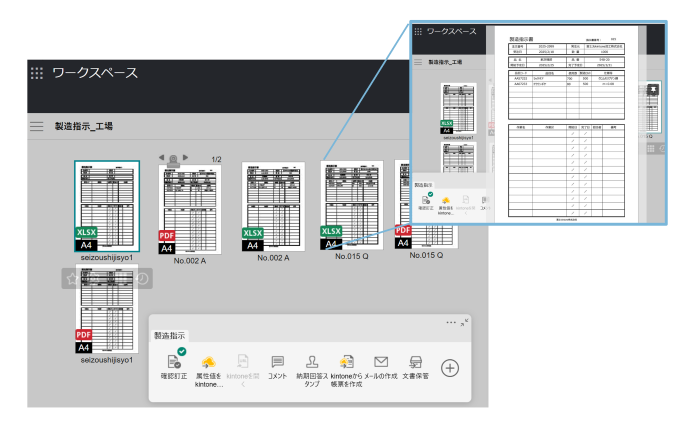Select the seizoushijisyo1 PDF thumbnail
Screen dimensions: 686x431
pos(107,309)
